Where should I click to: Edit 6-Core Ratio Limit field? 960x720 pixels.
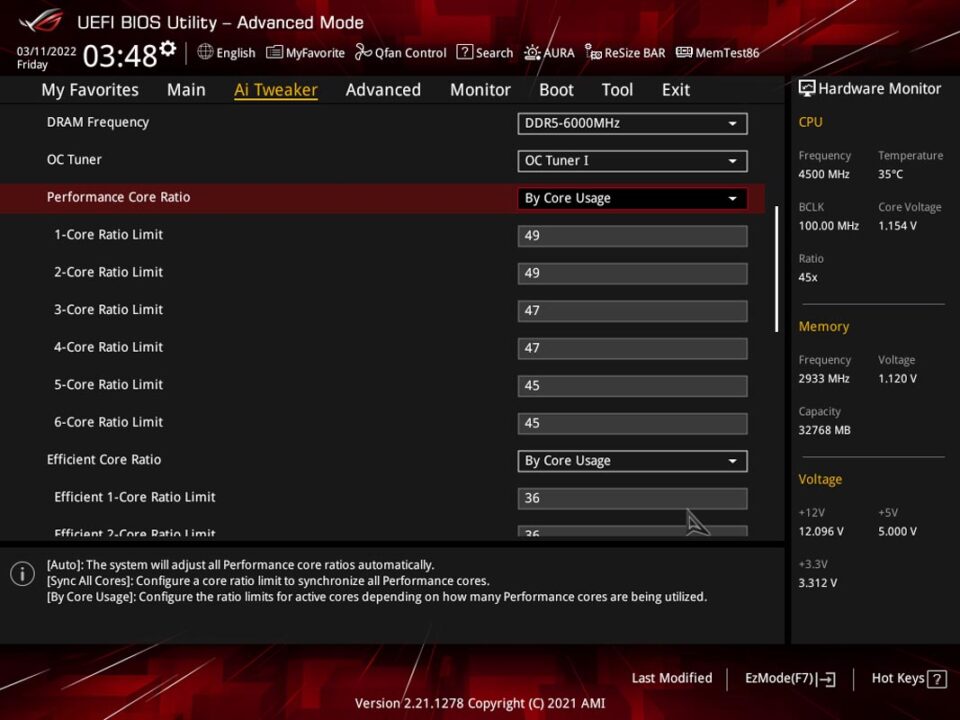[632, 423]
